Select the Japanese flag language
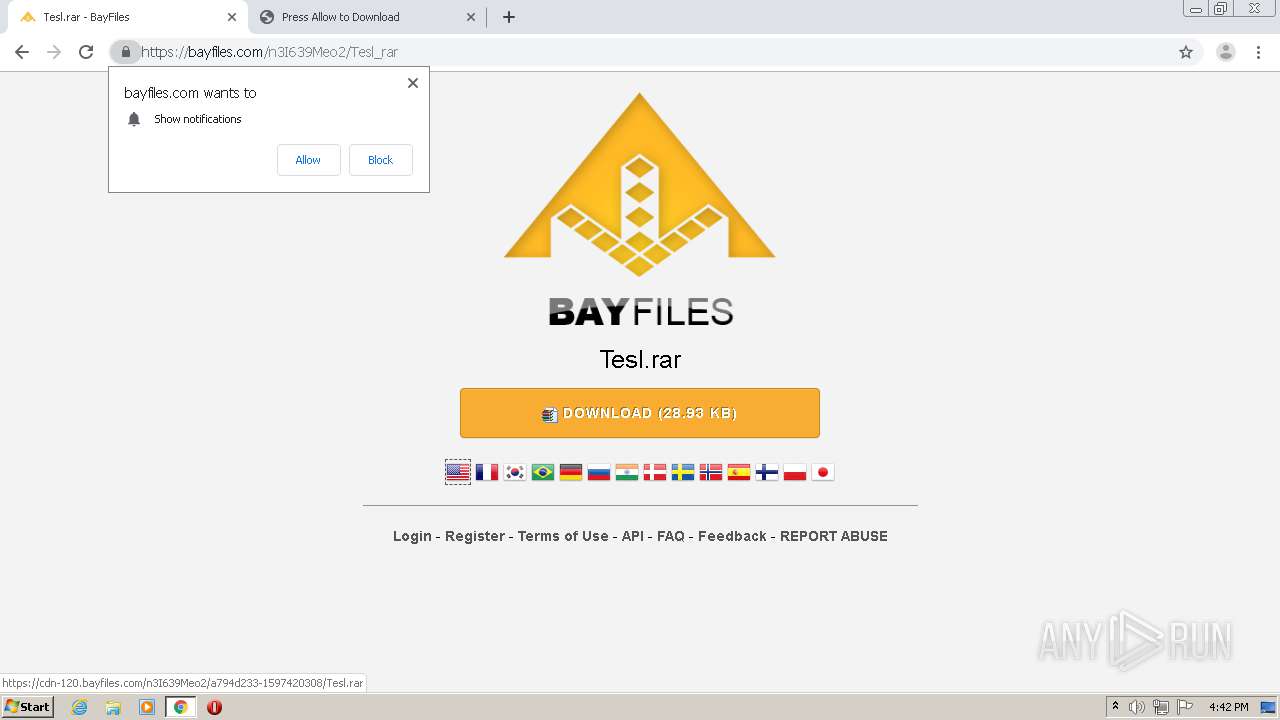The image size is (1280, 720). point(823,472)
